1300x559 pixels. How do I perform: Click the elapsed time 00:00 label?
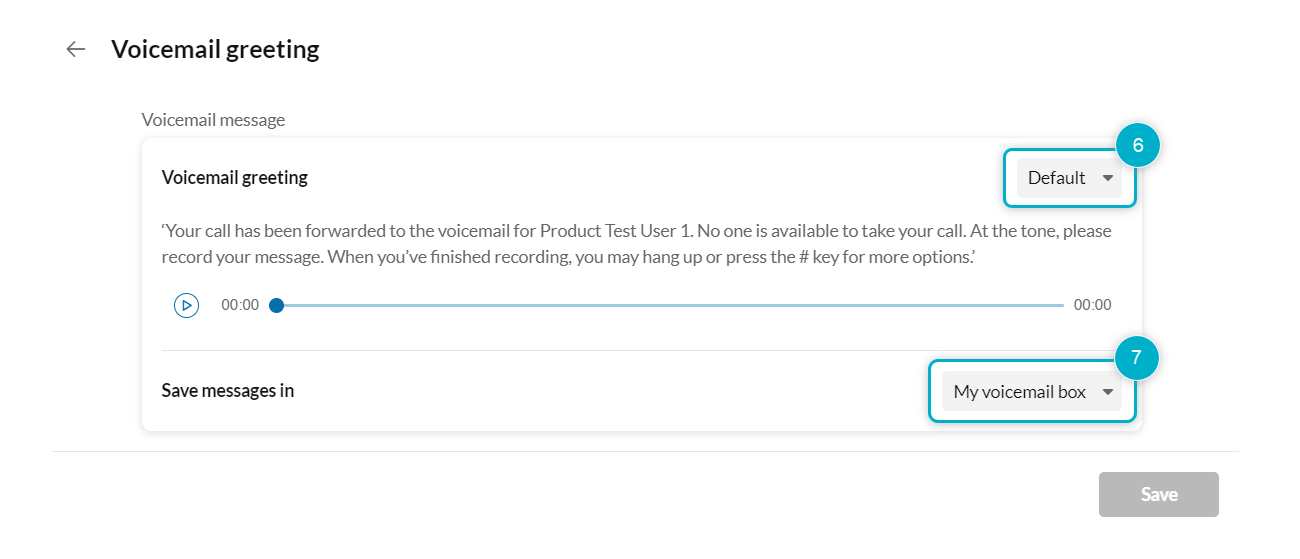point(240,305)
